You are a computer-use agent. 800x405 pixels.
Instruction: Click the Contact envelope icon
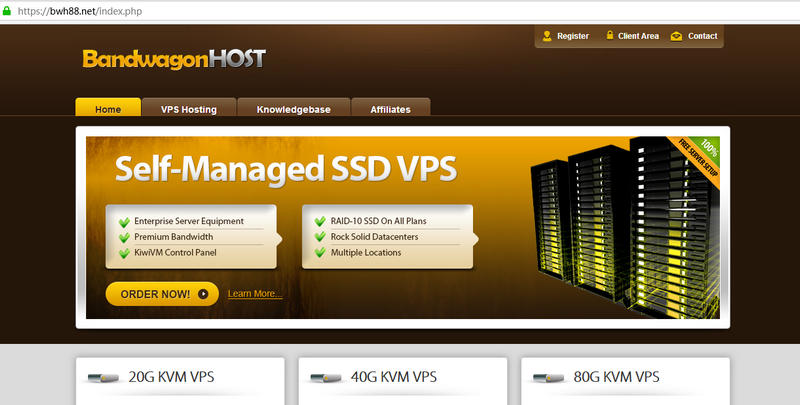(x=677, y=35)
